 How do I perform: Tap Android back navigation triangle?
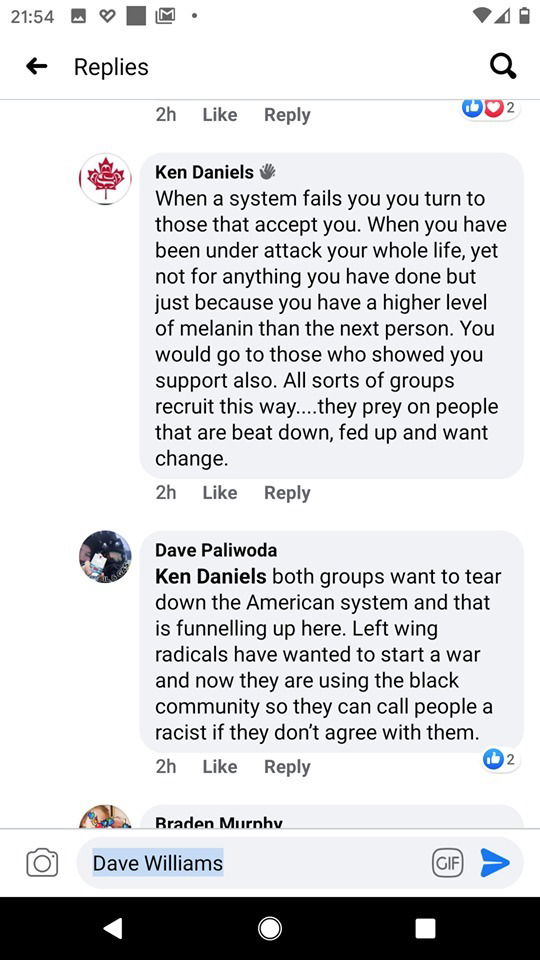[x=113, y=929]
